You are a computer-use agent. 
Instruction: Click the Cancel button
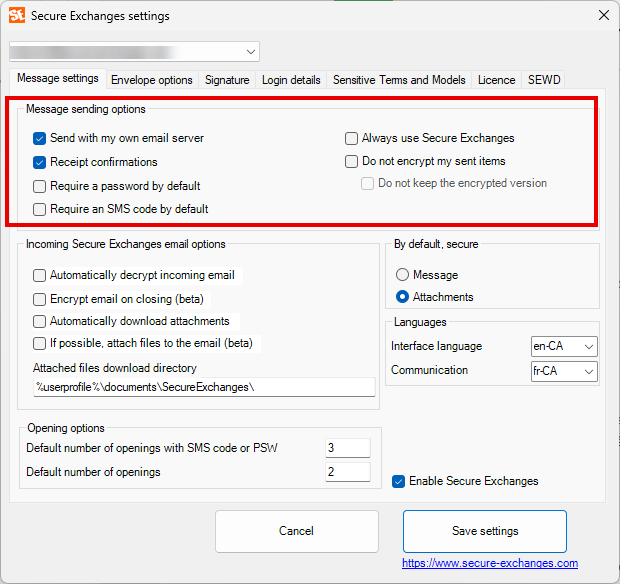[297, 531]
